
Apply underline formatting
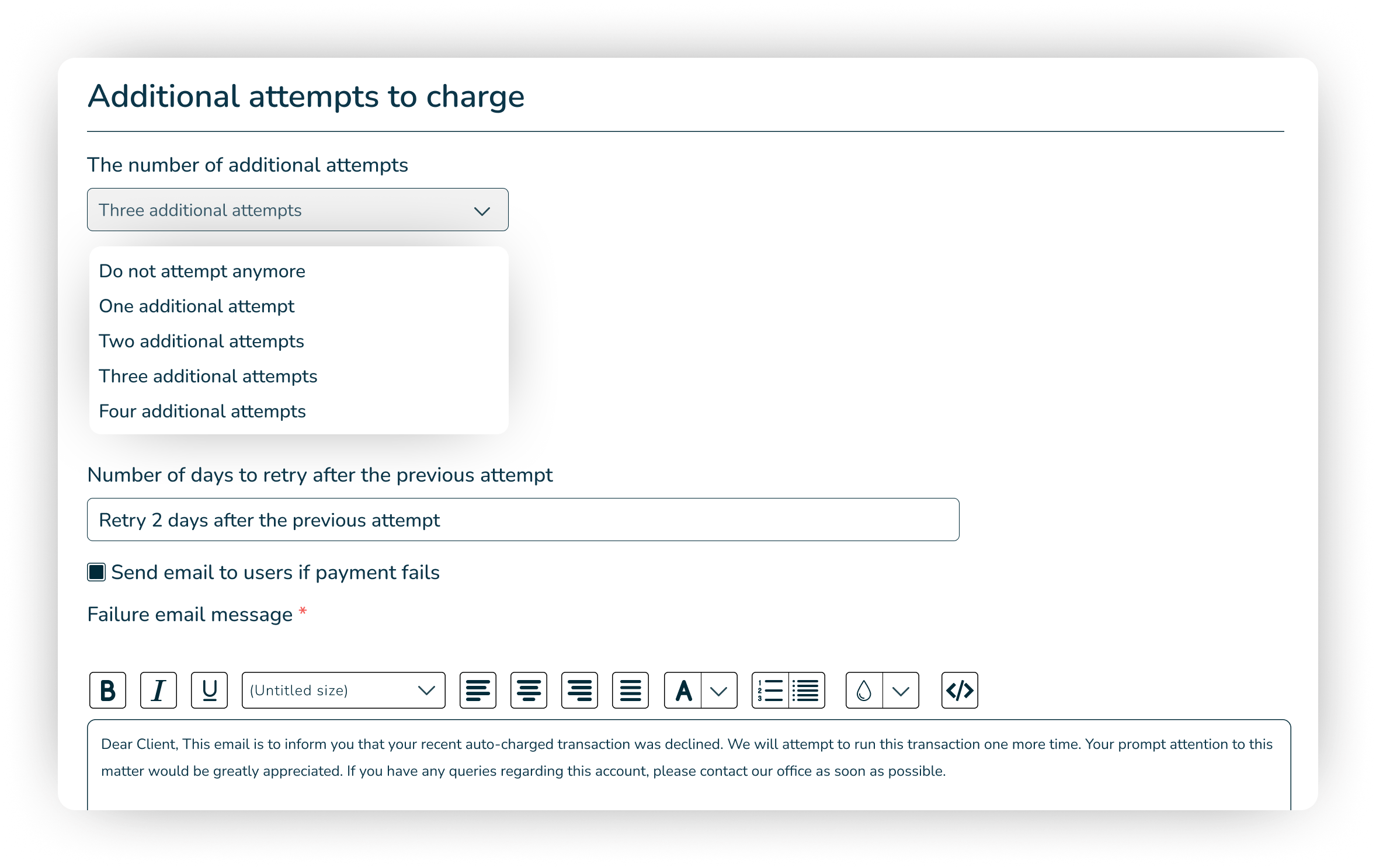tap(209, 691)
